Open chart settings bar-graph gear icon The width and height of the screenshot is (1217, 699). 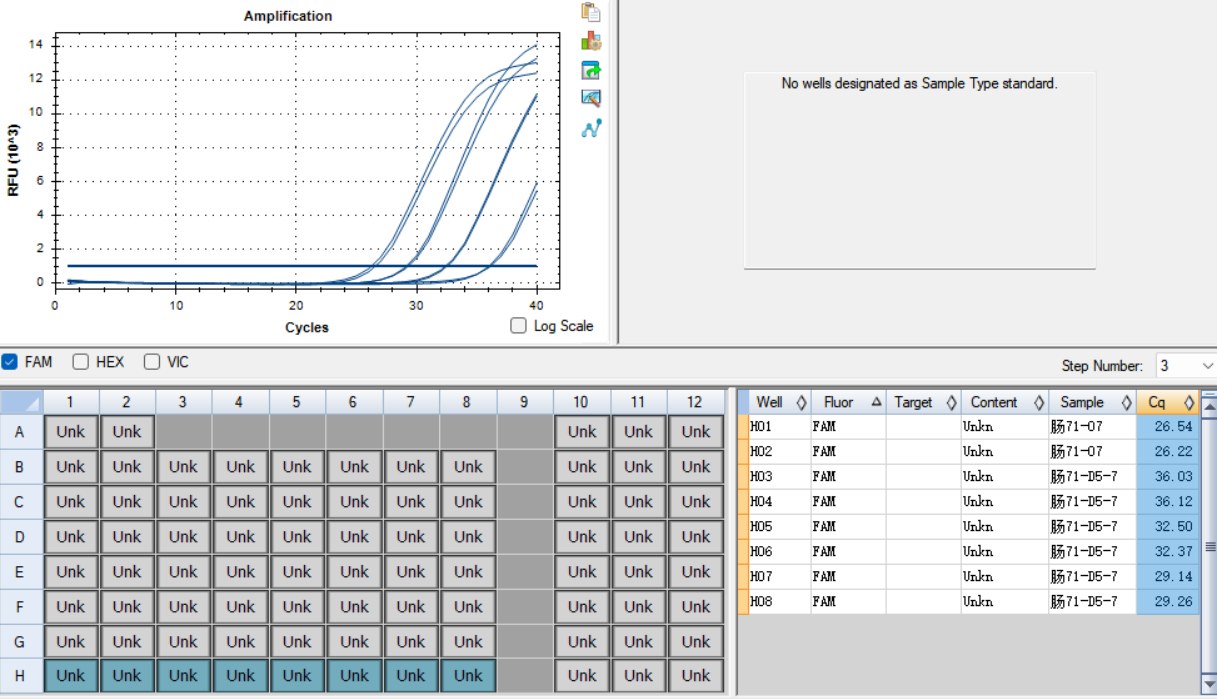(591, 41)
